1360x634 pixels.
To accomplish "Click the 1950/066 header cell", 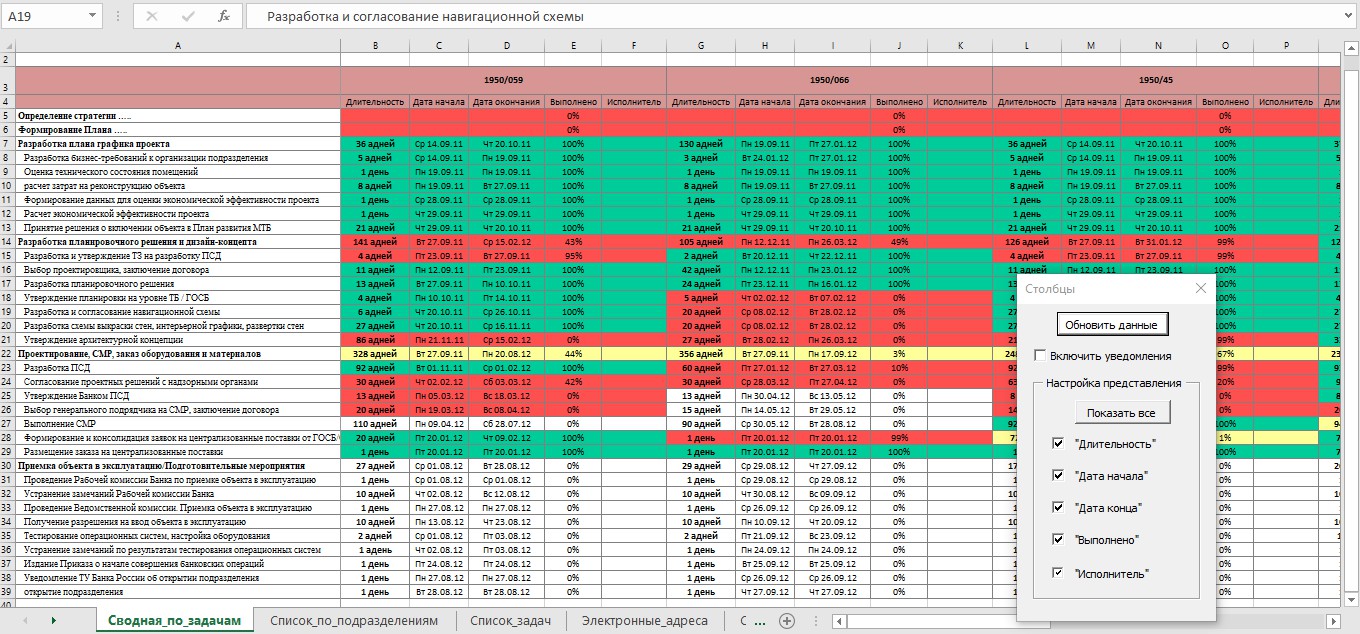I will (830, 80).
